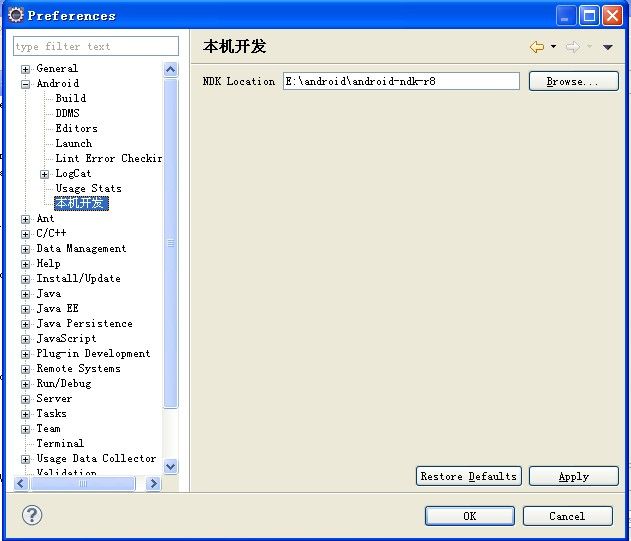Maximize the Preferences window
Image resolution: width=631 pixels, height=541 pixels.
(x=590, y=16)
